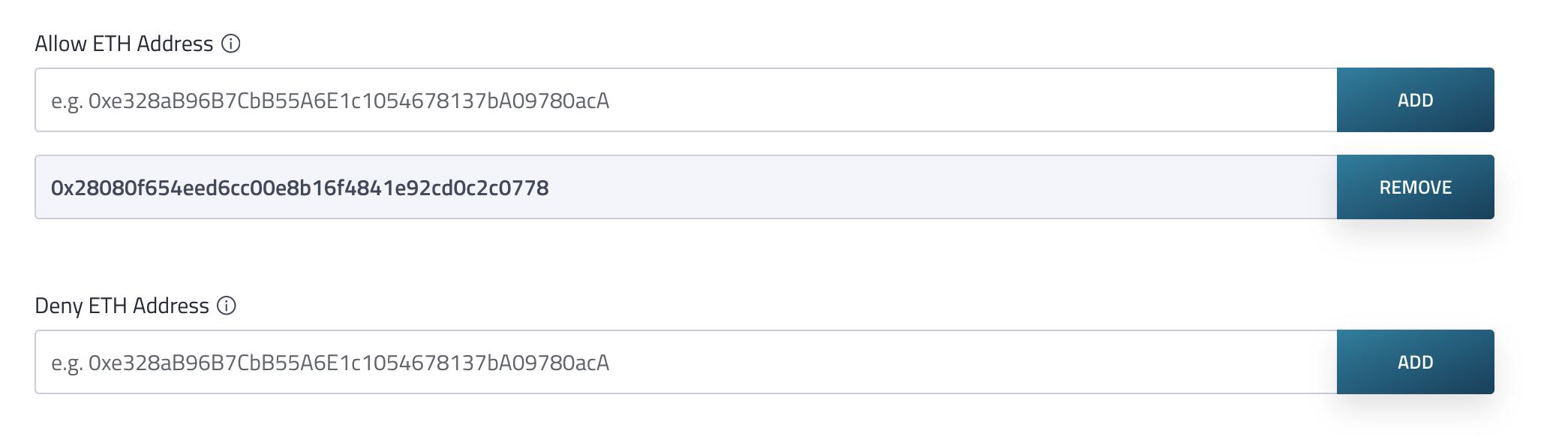The width and height of the screenshot is (1568, 437).
Task: Show the Allow ETH Address help tooltip icon
Action: [231, 44]
